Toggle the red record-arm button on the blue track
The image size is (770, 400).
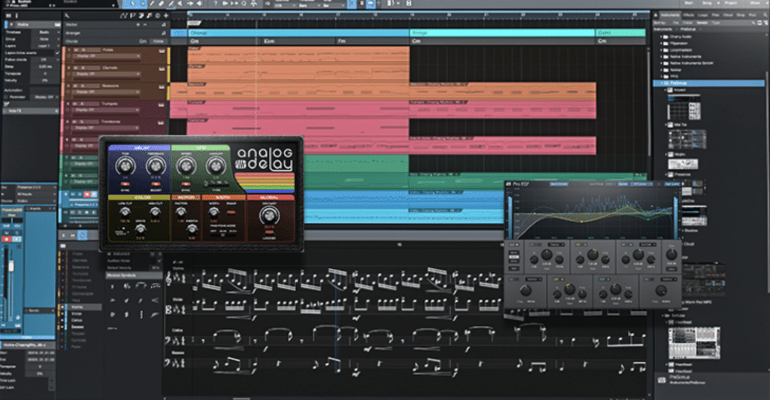click(x=87, y=194)
